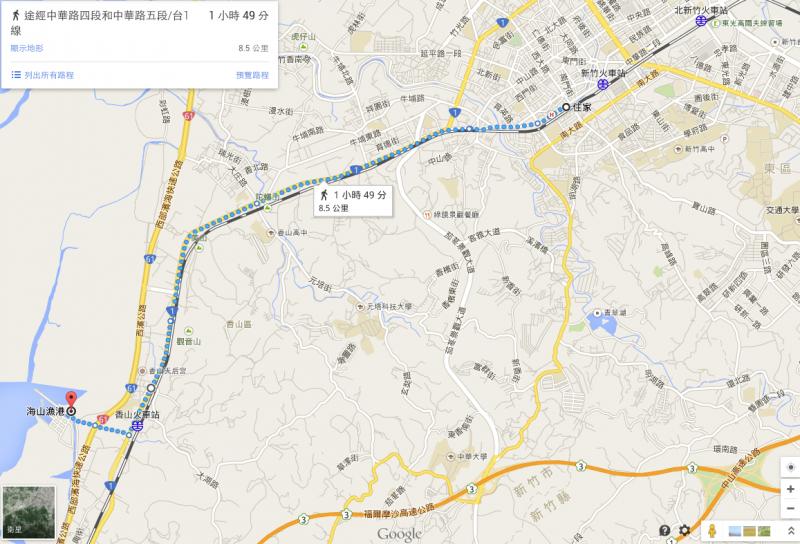The height and width of the screenshot is (544, 800).
Task: Expand the imagery bar double chevron
Action: point(791,531)
